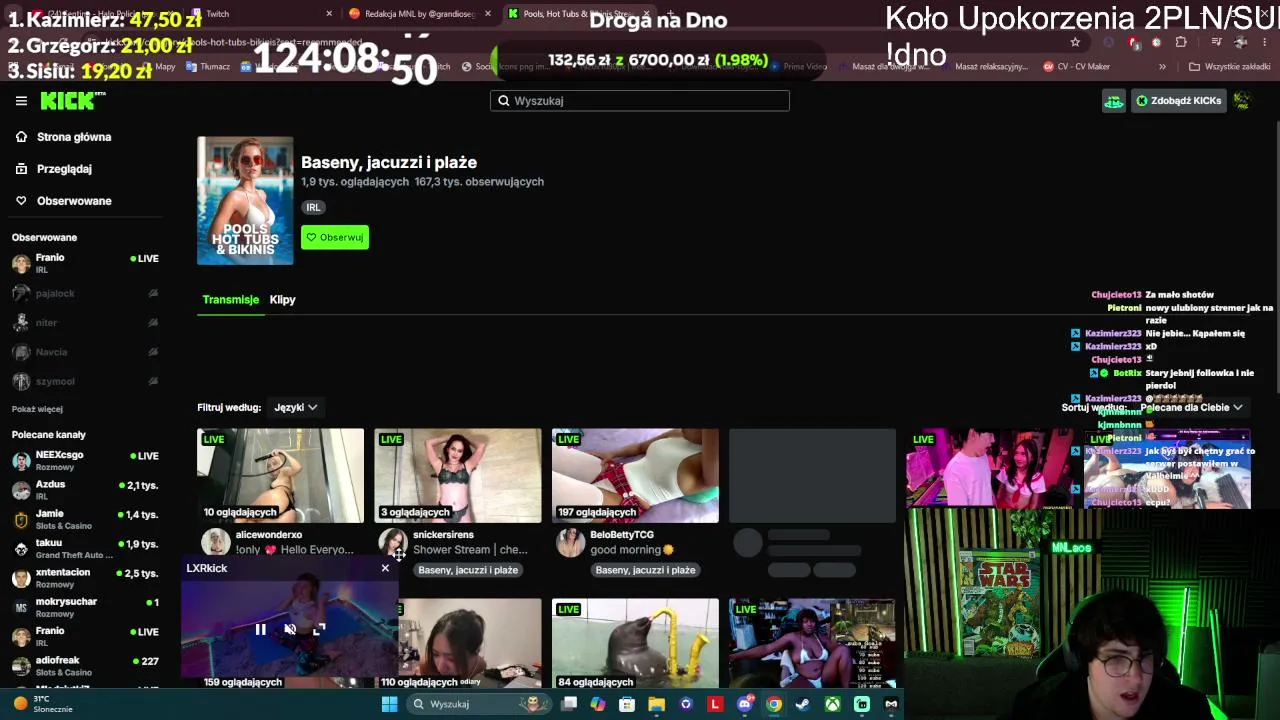The height and width of the screenshot is (720, 1280).
Task: Open Steam from the taskbar
Action: coord(802,704)
